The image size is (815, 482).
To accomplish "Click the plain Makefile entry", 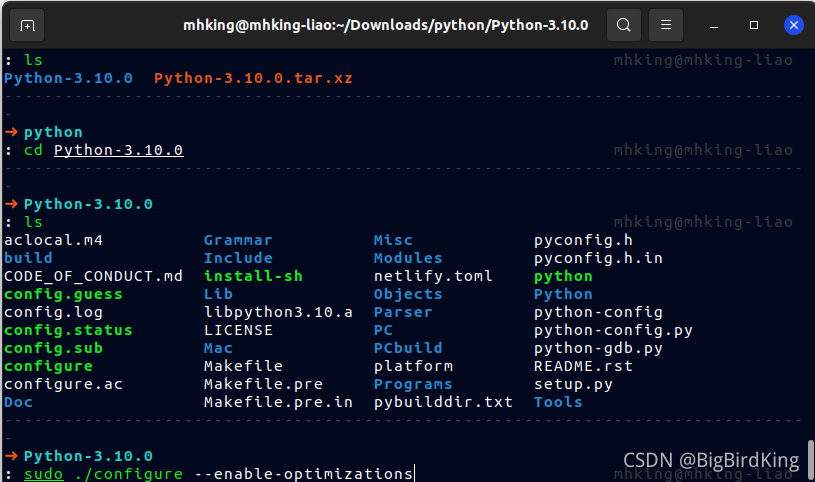I will [243, 366].
